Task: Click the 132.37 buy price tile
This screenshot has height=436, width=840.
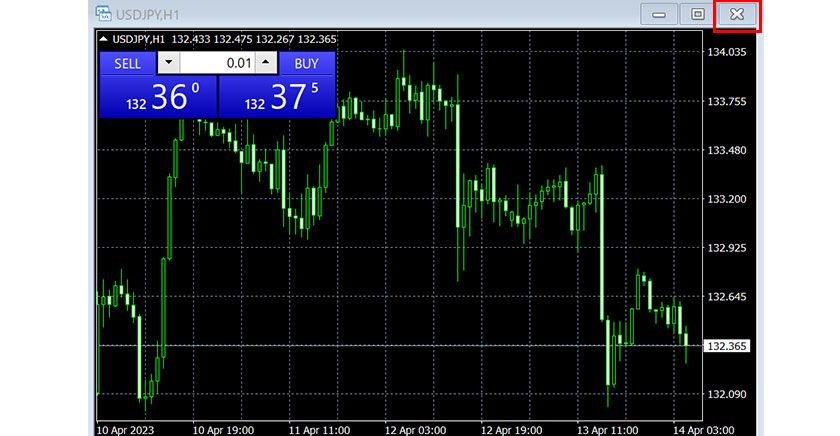Action: coord(277,97)
